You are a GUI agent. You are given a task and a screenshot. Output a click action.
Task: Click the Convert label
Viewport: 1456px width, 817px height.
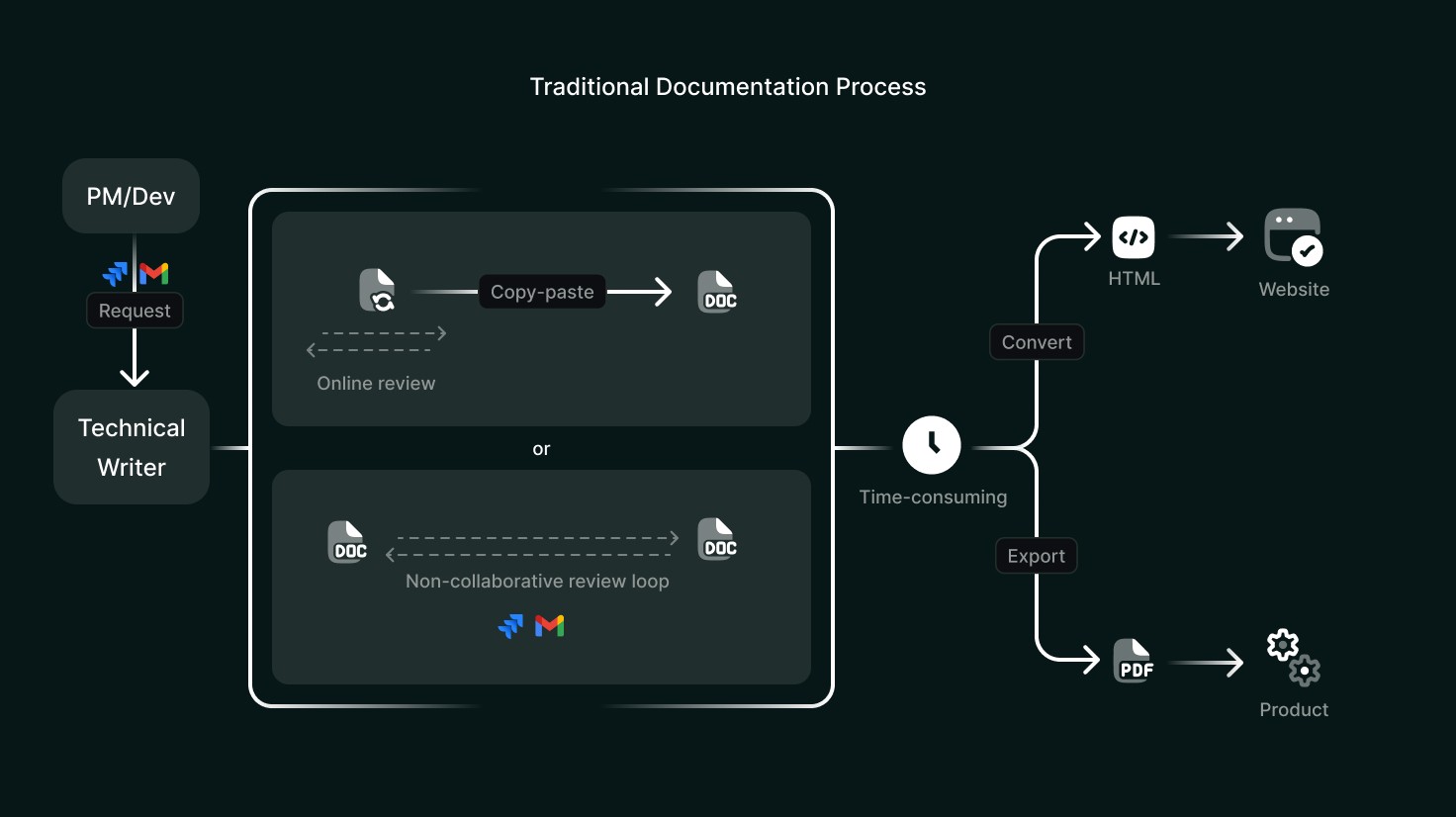pyautogui.click(x=1037, y=342)
